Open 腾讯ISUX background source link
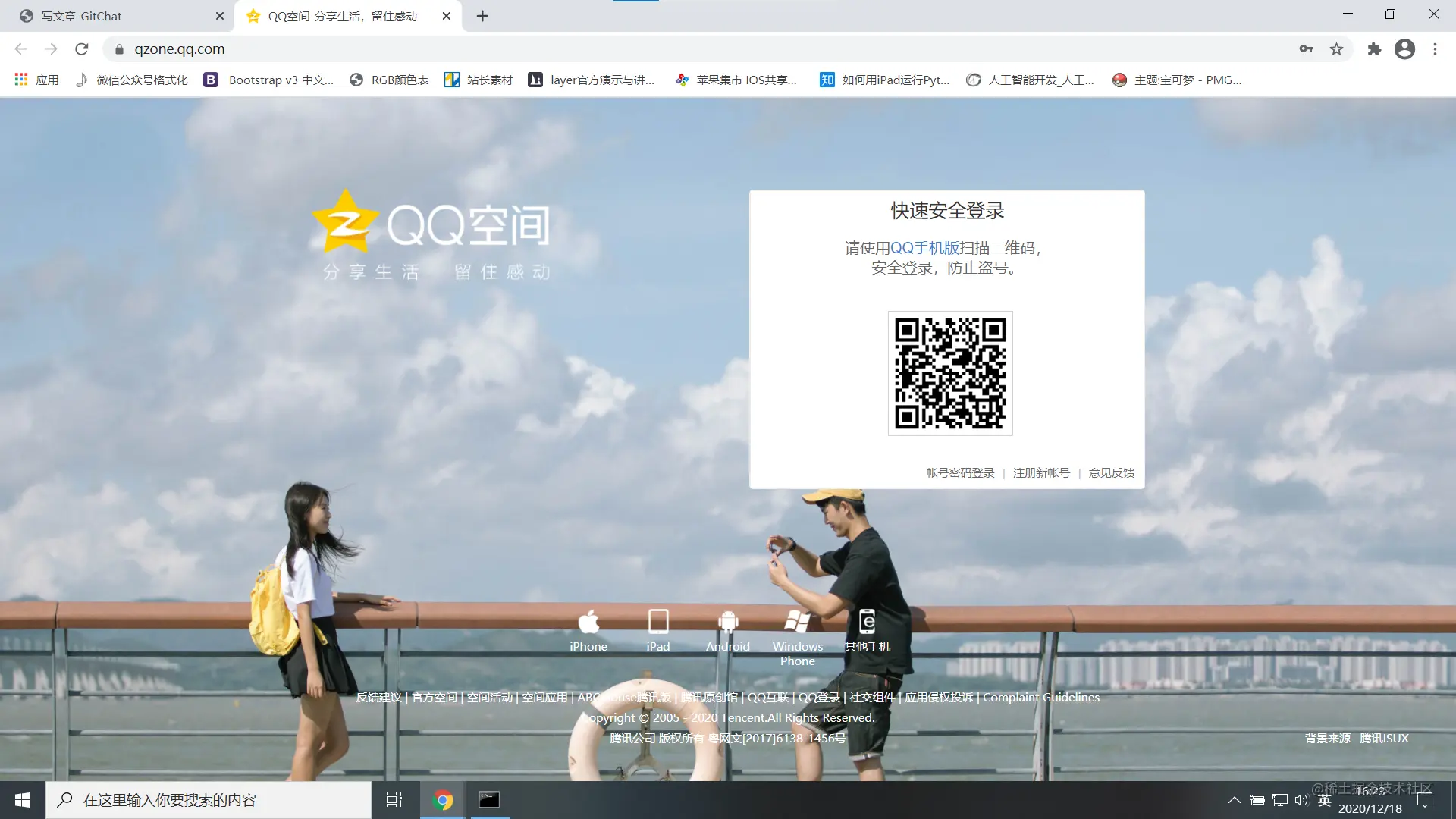 (1384, 739)
